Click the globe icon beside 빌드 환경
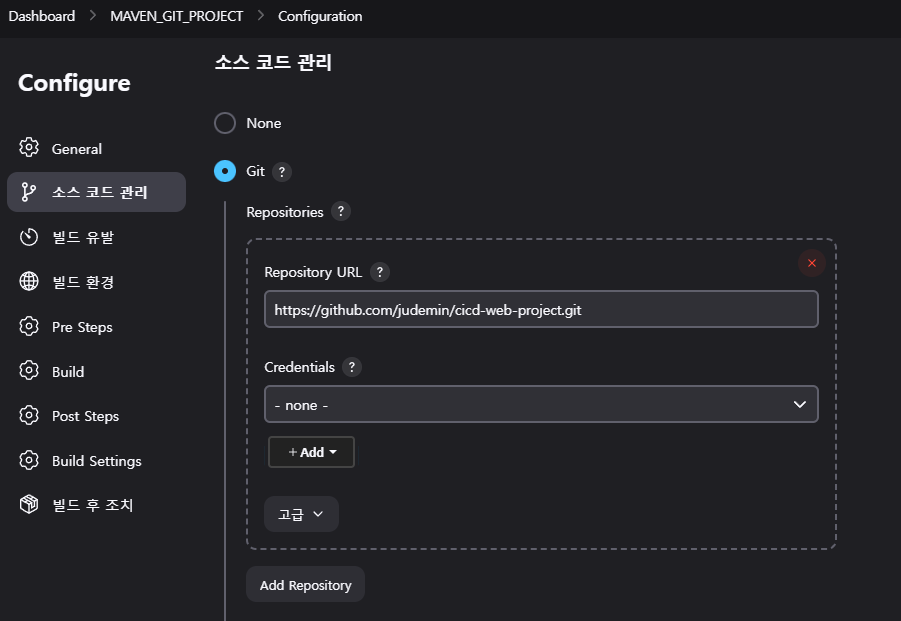 [29, 281]
